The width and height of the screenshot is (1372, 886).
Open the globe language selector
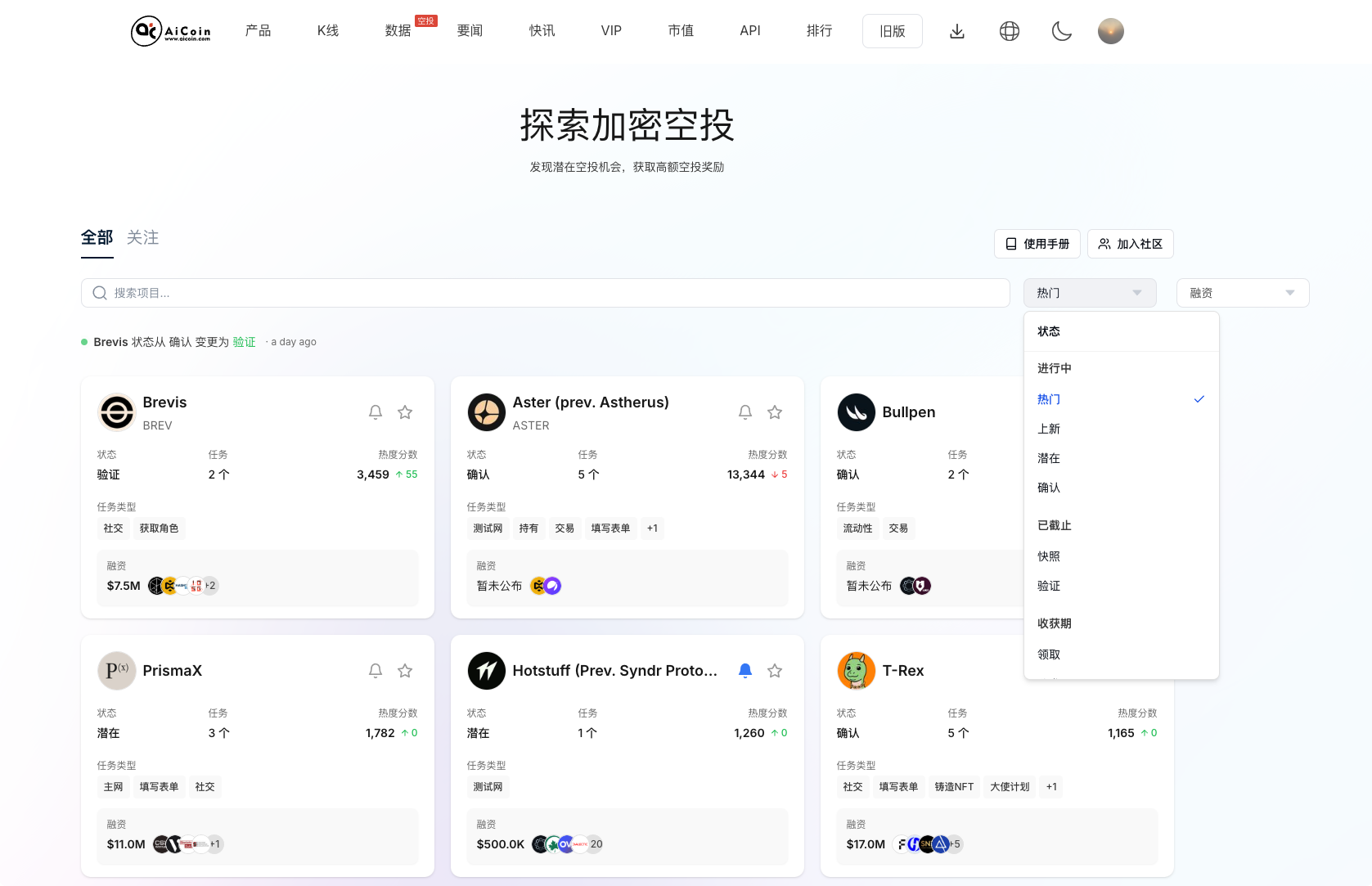click(1009, 31)
